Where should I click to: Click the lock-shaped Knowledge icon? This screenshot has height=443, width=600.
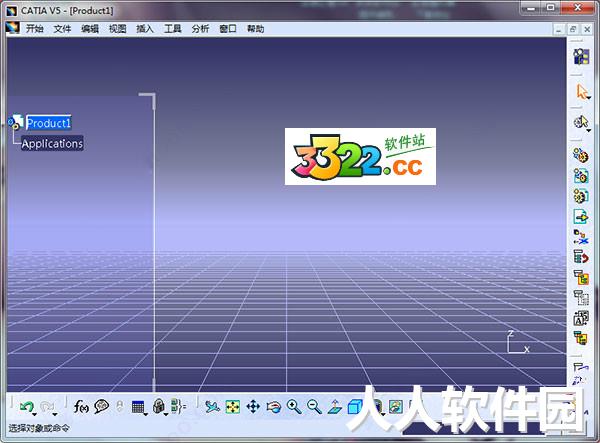(x=158, y=406)
